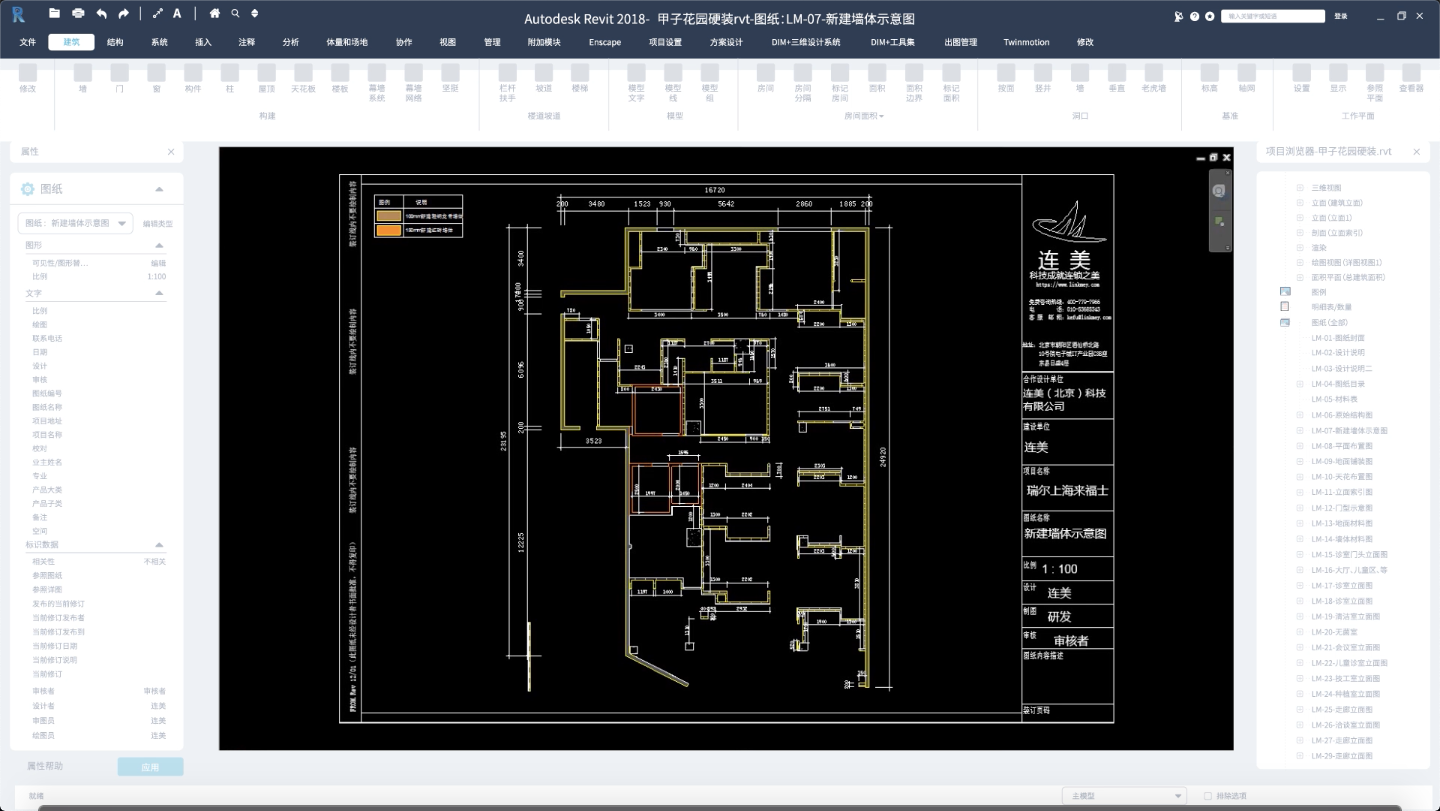
Task: Click the undo arrow in title bar
Action: pos(101,14)
